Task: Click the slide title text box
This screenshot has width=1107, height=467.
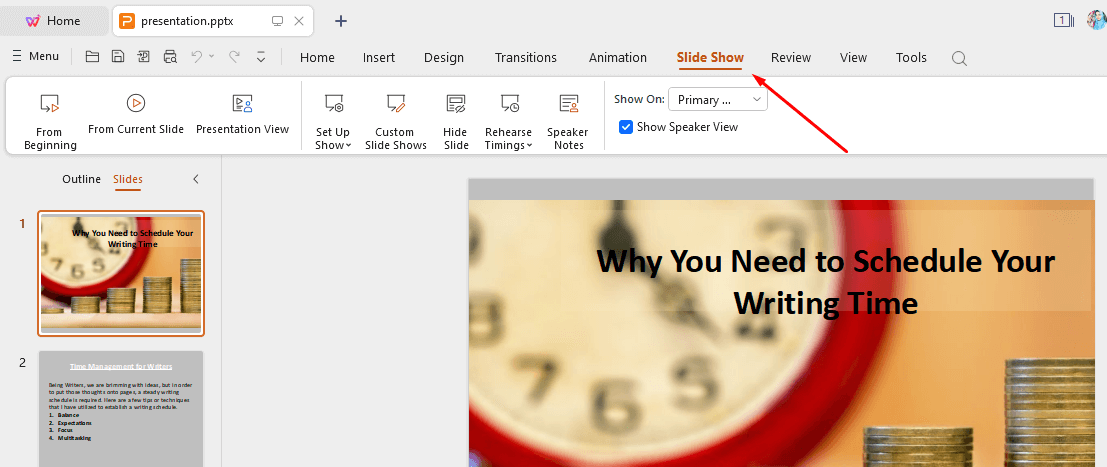Action: [825, 281]
